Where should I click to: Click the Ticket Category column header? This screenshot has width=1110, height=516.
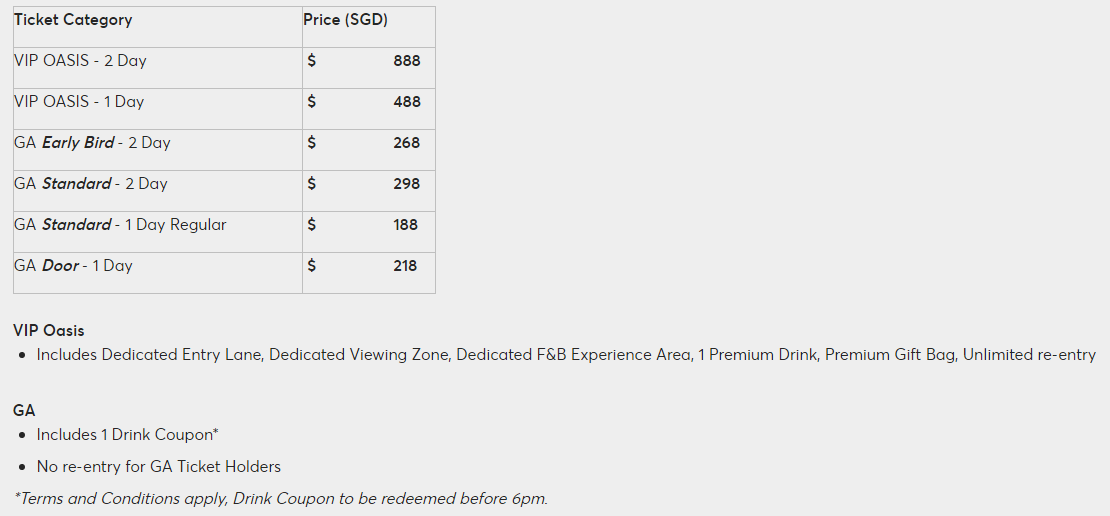[73, 20]
